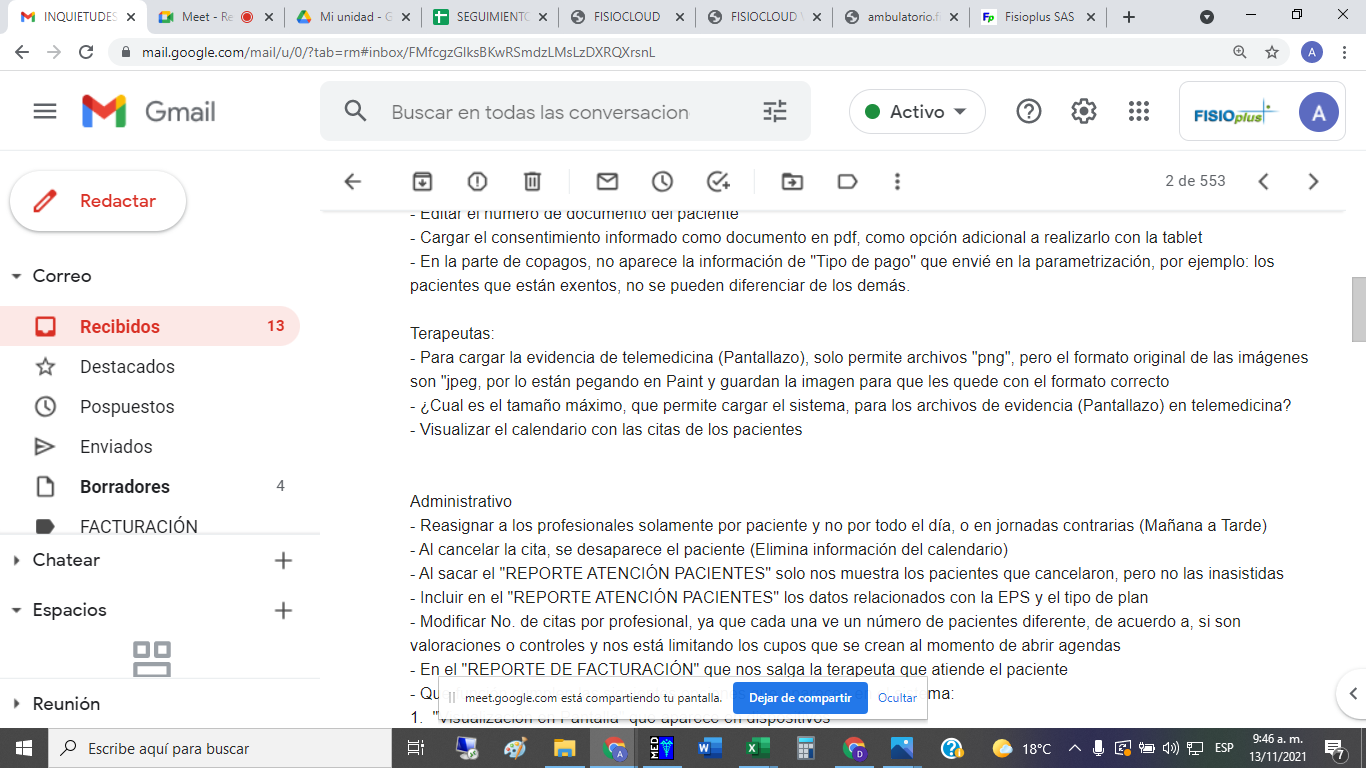
Task: Open the Activo status dropdown
Action: [x=917, y=112]
